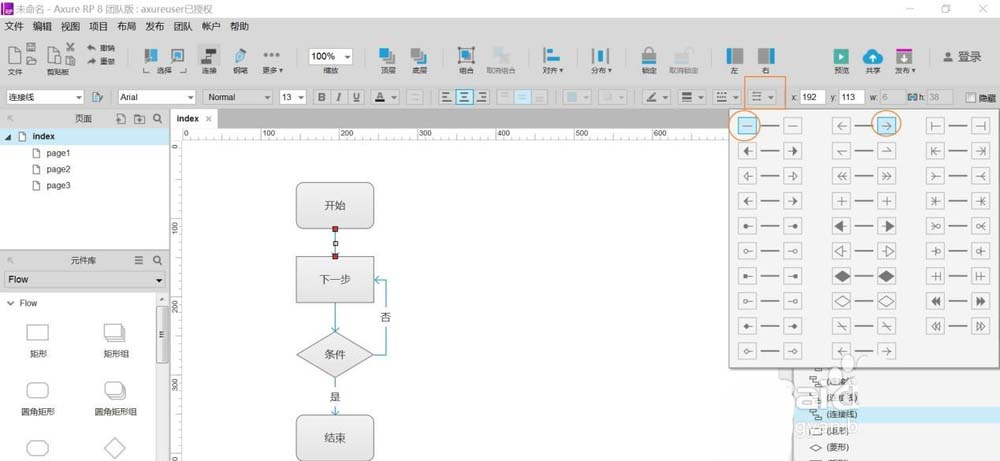Choose the large solid triangle right arrowhead
1000x461 pixels.
pos(886,226)
